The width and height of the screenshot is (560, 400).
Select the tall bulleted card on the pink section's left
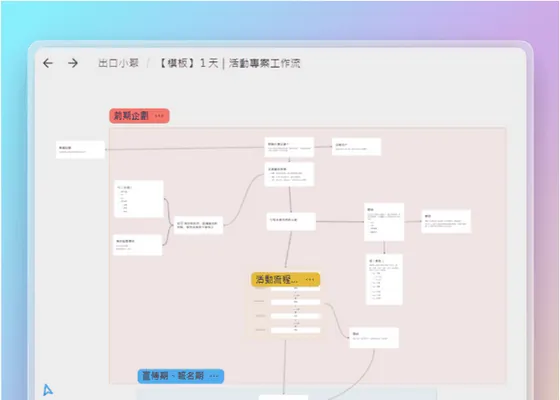(x=139, y=199)
